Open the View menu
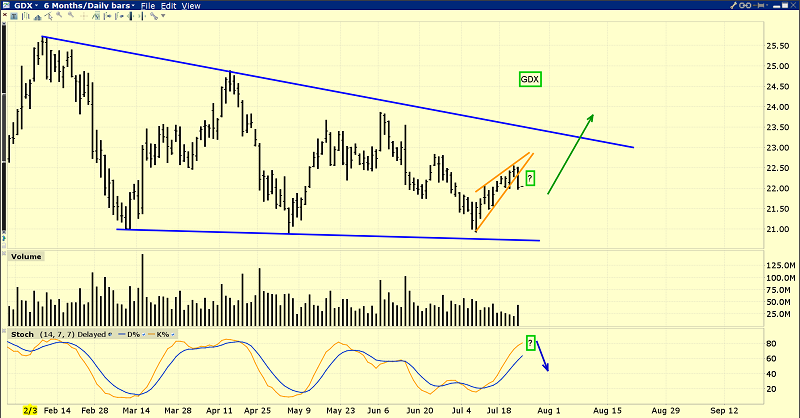 click(191, 6)
